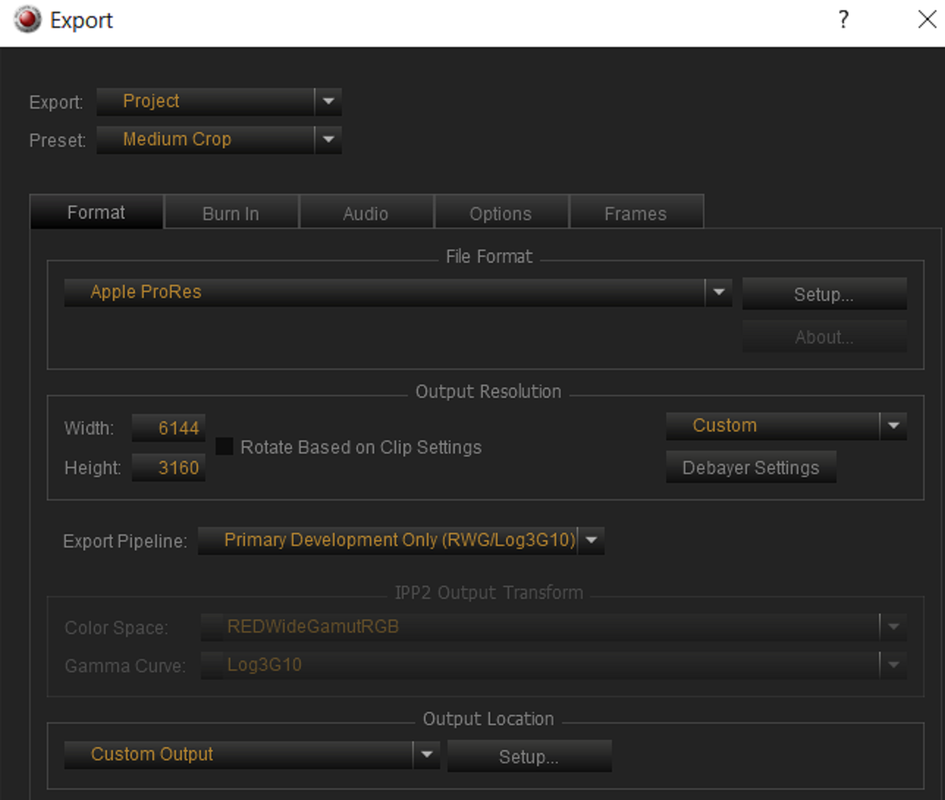Click the Rotate Based on Clip Settings label
This screenshot has height=800, width=945.
tap(361, 447)
